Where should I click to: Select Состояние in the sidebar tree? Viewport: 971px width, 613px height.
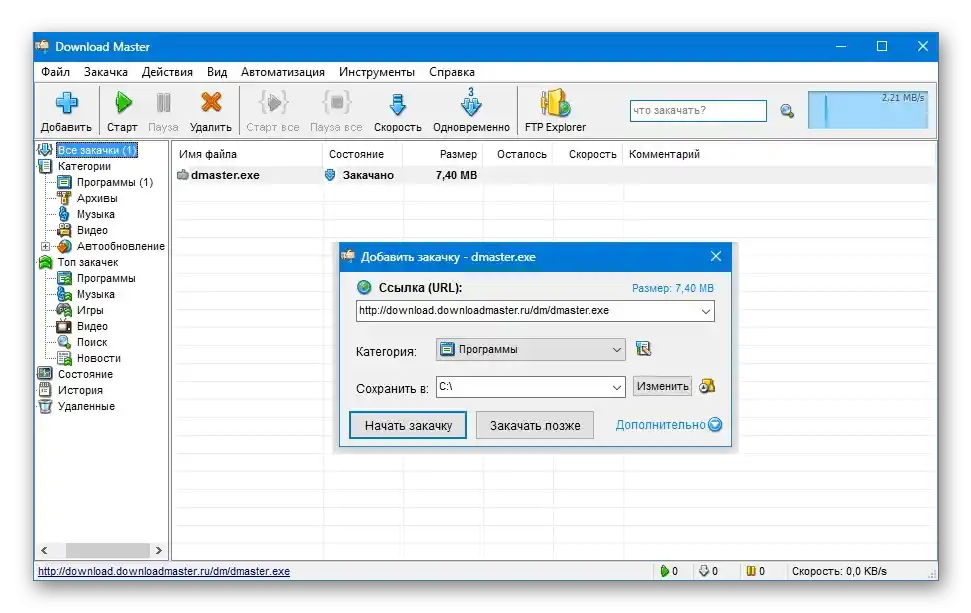[x=85, y=375]
